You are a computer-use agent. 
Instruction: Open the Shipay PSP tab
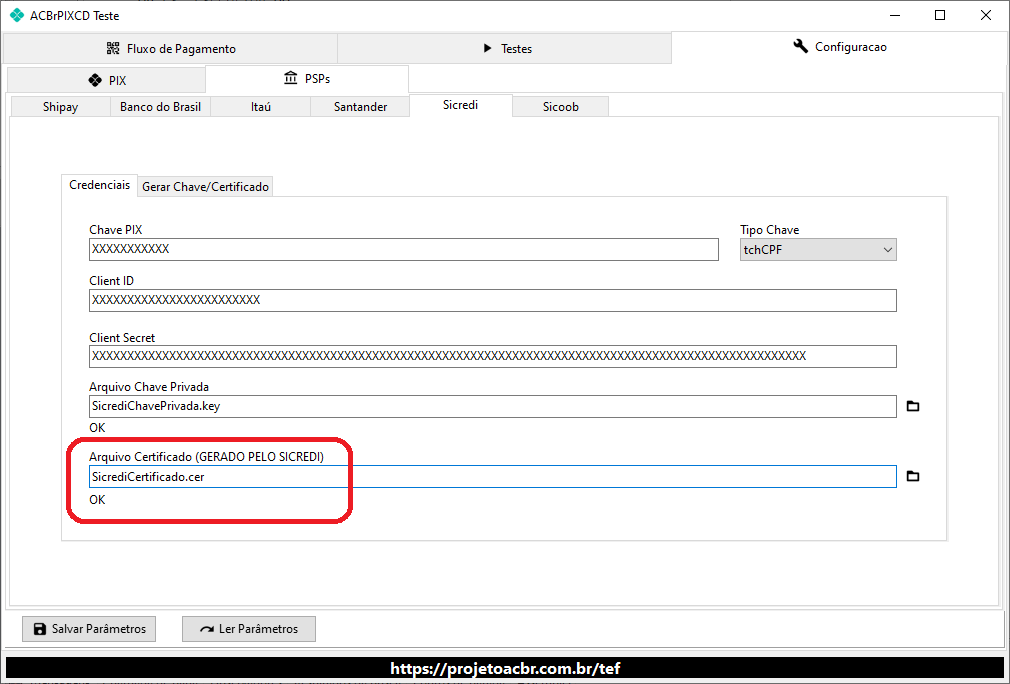point(61,107)
